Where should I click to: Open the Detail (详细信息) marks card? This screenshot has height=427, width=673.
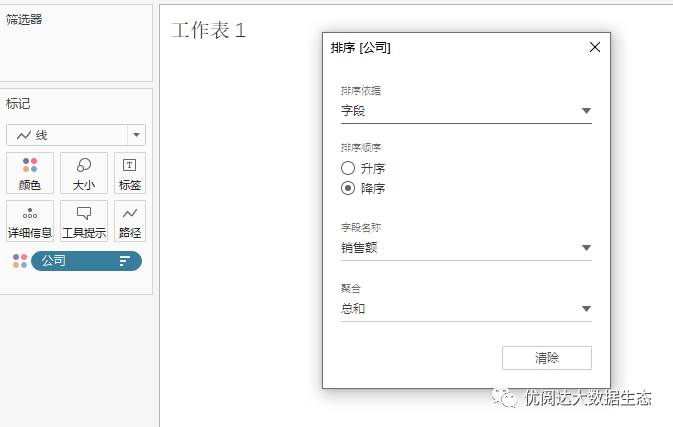tap(30, 221)
